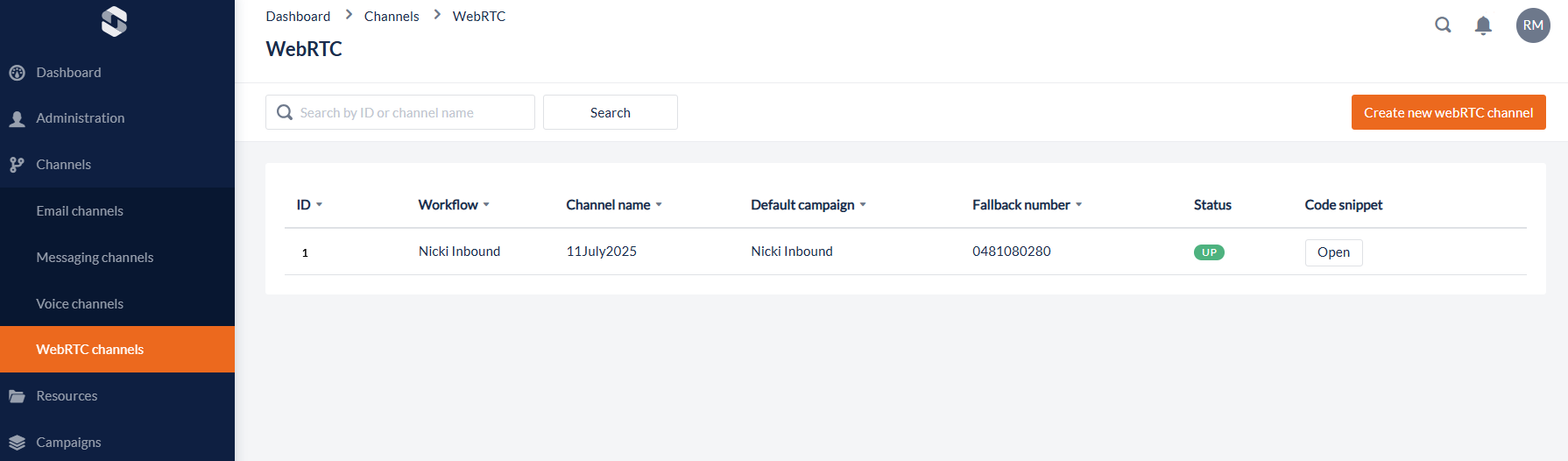Open the RM user avatar menu
The image size is (1568, 461).
(1533, 25)
